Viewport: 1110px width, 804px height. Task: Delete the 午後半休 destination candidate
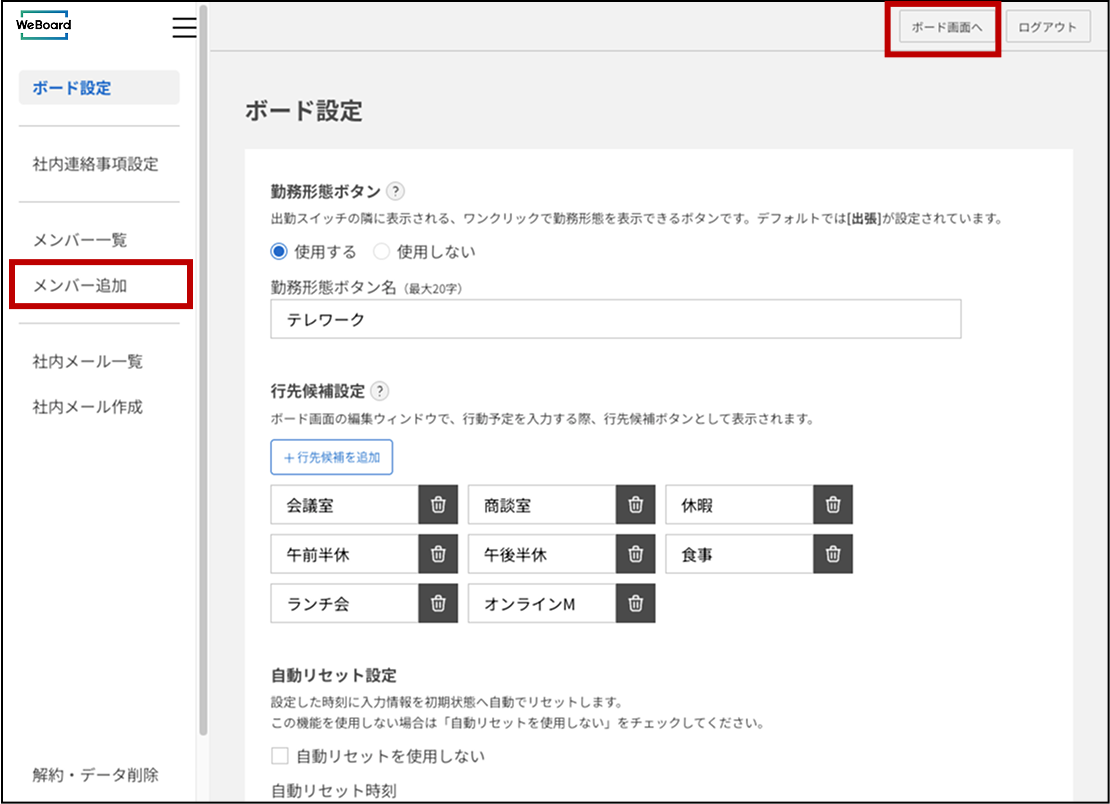tap(634, 554)
